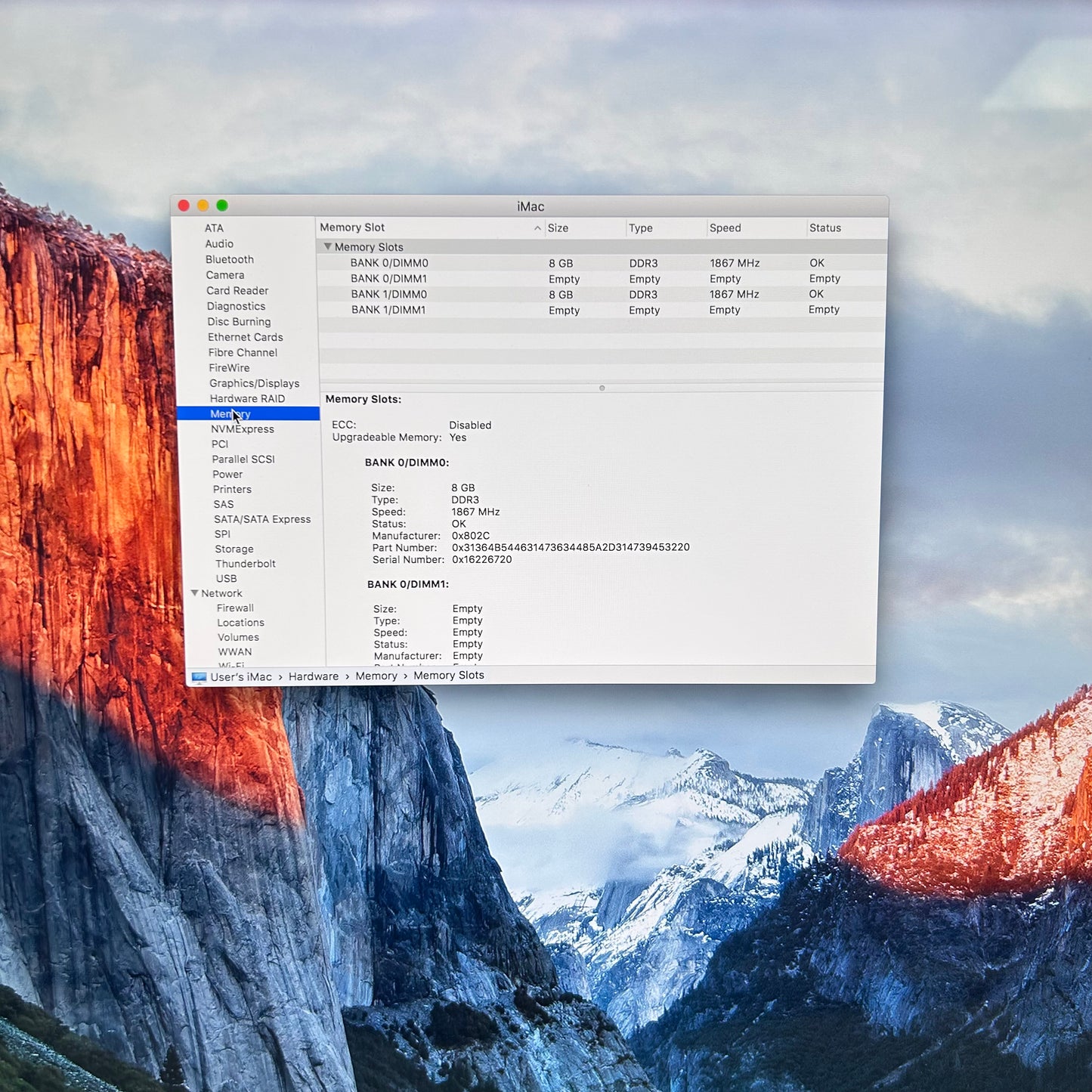Open the Storage section
Screen dimensions: 1092x1092
(234, 549)
